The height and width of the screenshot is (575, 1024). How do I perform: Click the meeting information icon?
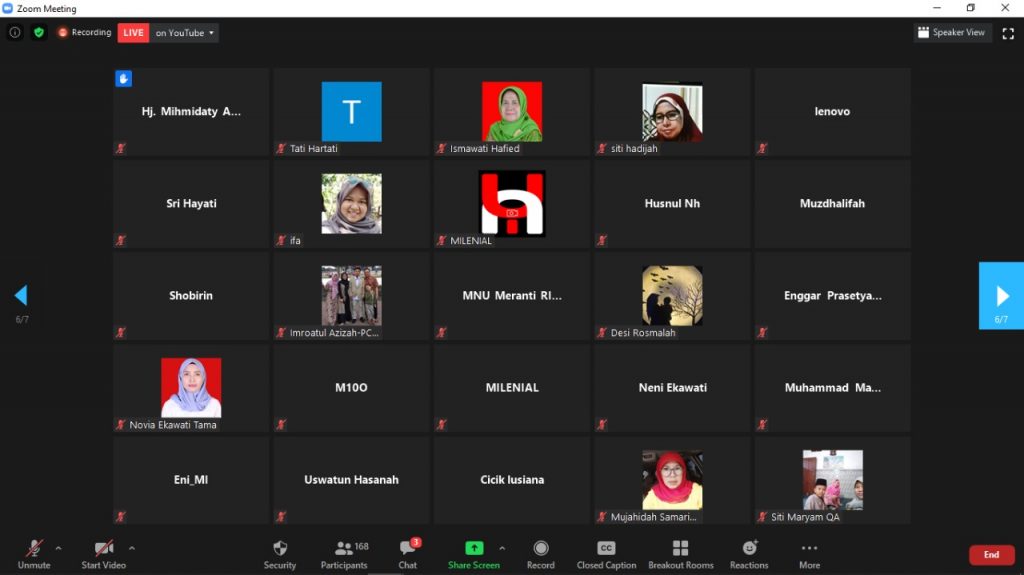15,32
